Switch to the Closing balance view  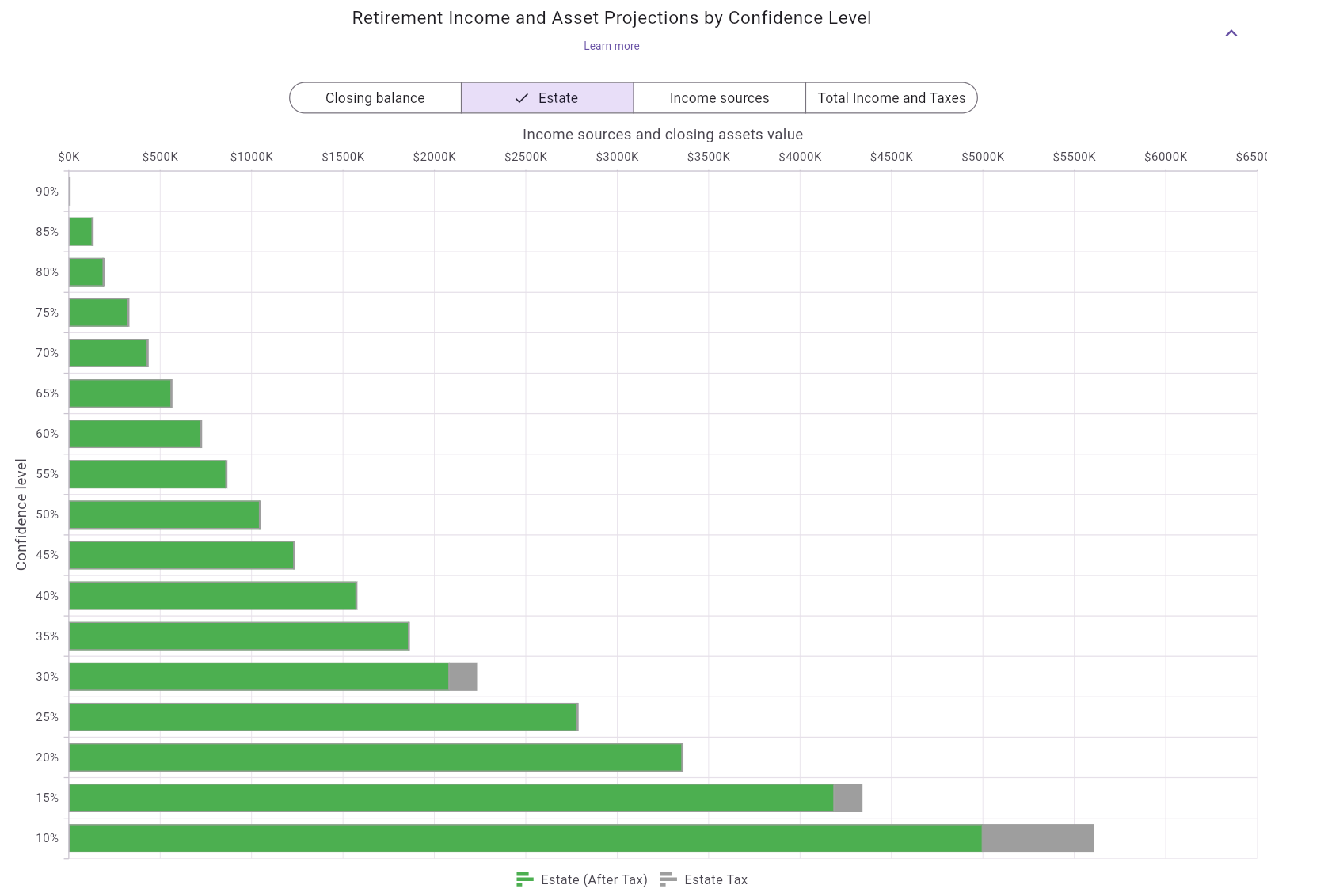374,97
